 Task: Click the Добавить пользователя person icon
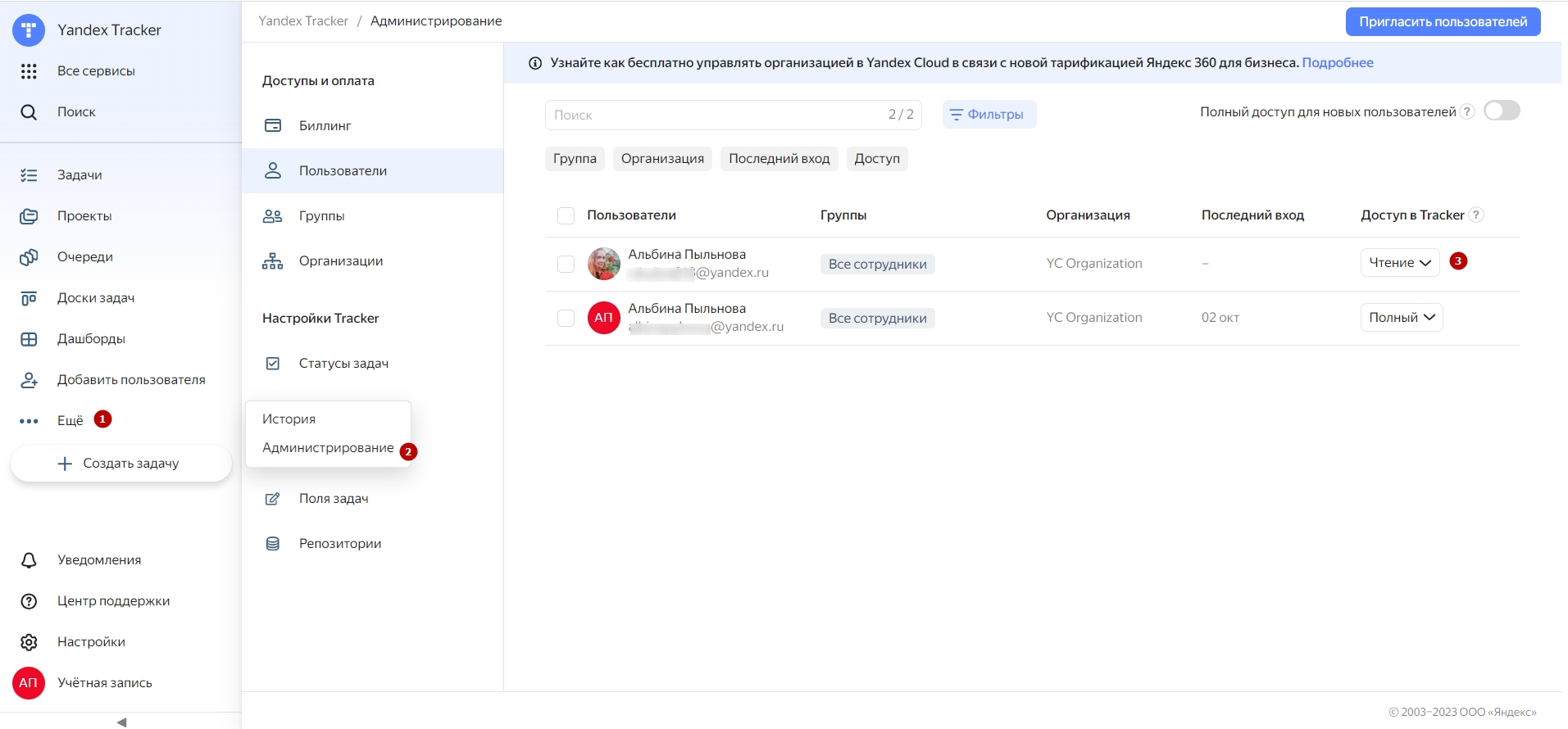point(29,379)
